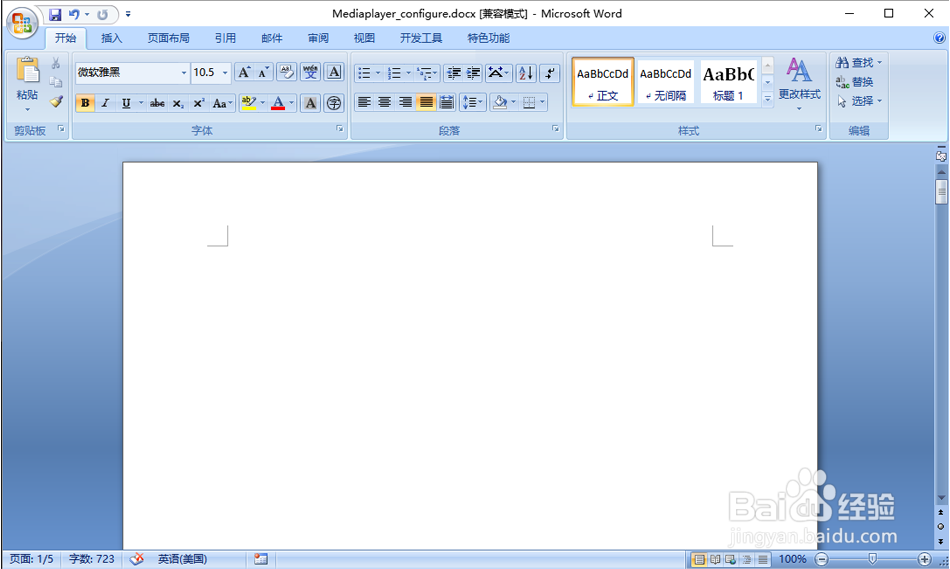This screenshot has height=569, width=950.
Task: Cut selection with scissors icon
Action: point(56,62)
